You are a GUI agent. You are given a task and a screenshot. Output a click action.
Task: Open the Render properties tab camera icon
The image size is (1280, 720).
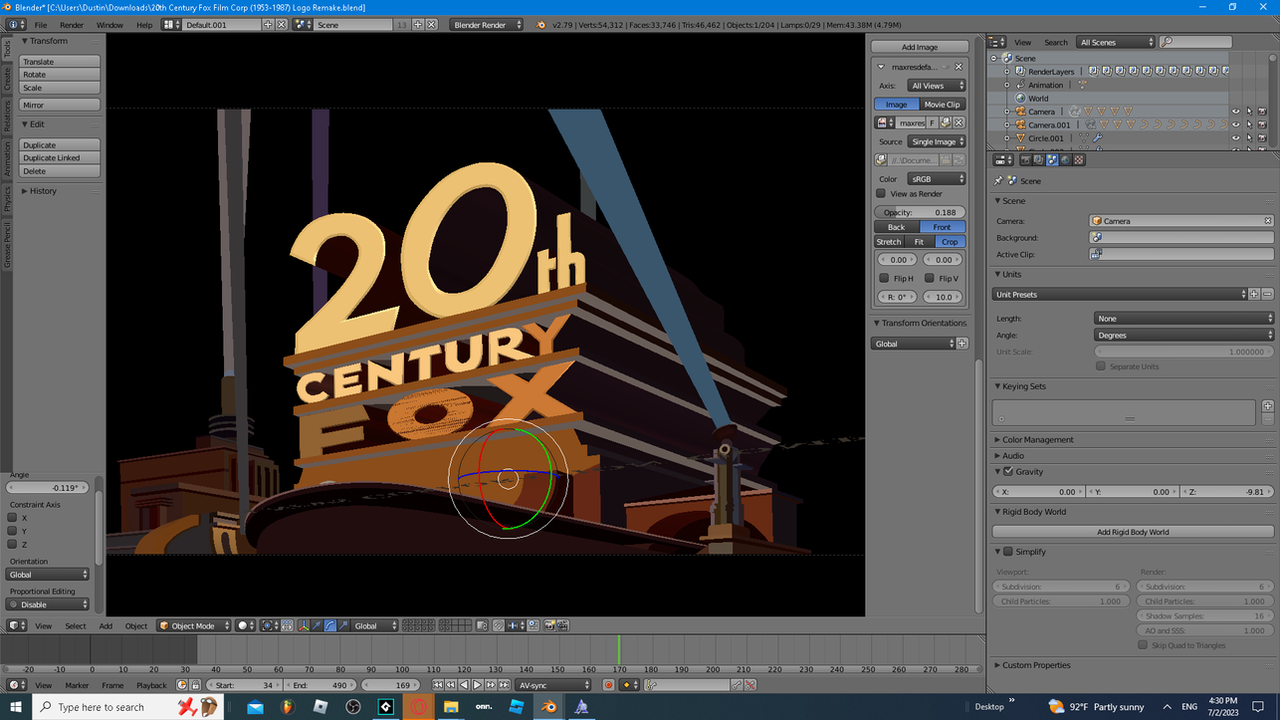(1025, 160)
